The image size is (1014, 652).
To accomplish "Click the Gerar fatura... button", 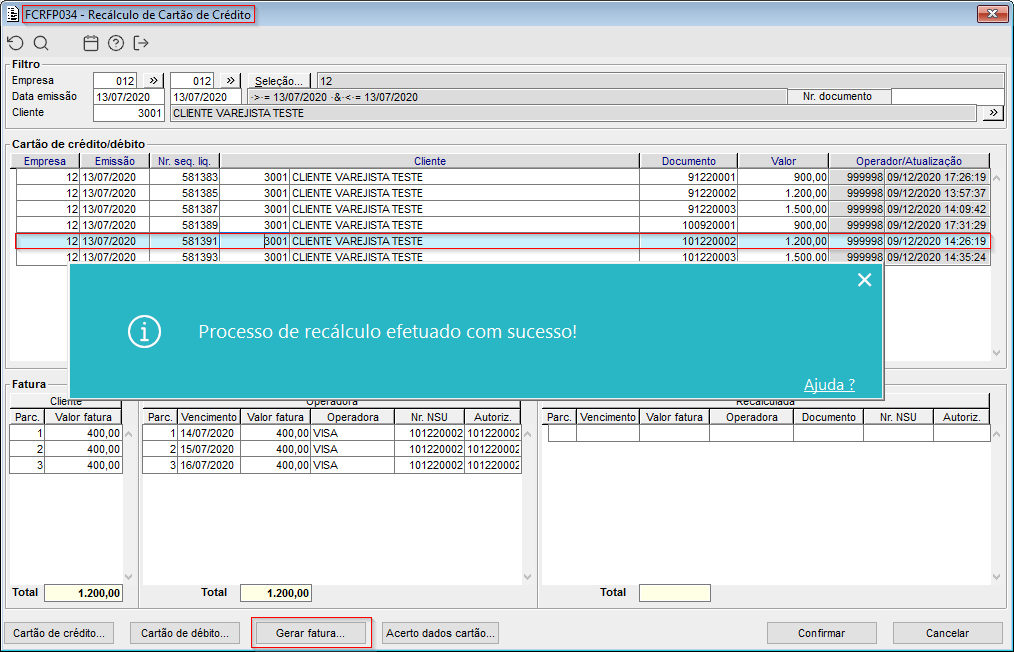I will pos(310,633).
